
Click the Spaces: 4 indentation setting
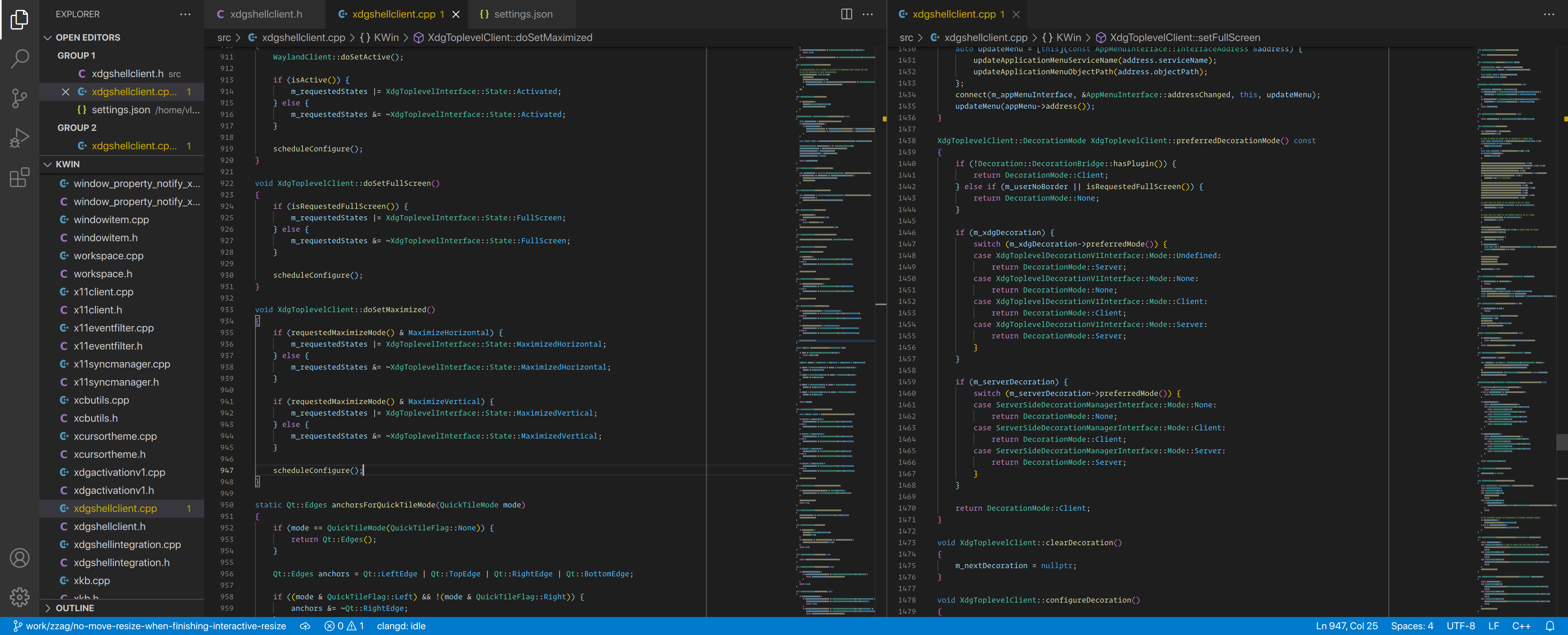click(x=1411, y=626)
